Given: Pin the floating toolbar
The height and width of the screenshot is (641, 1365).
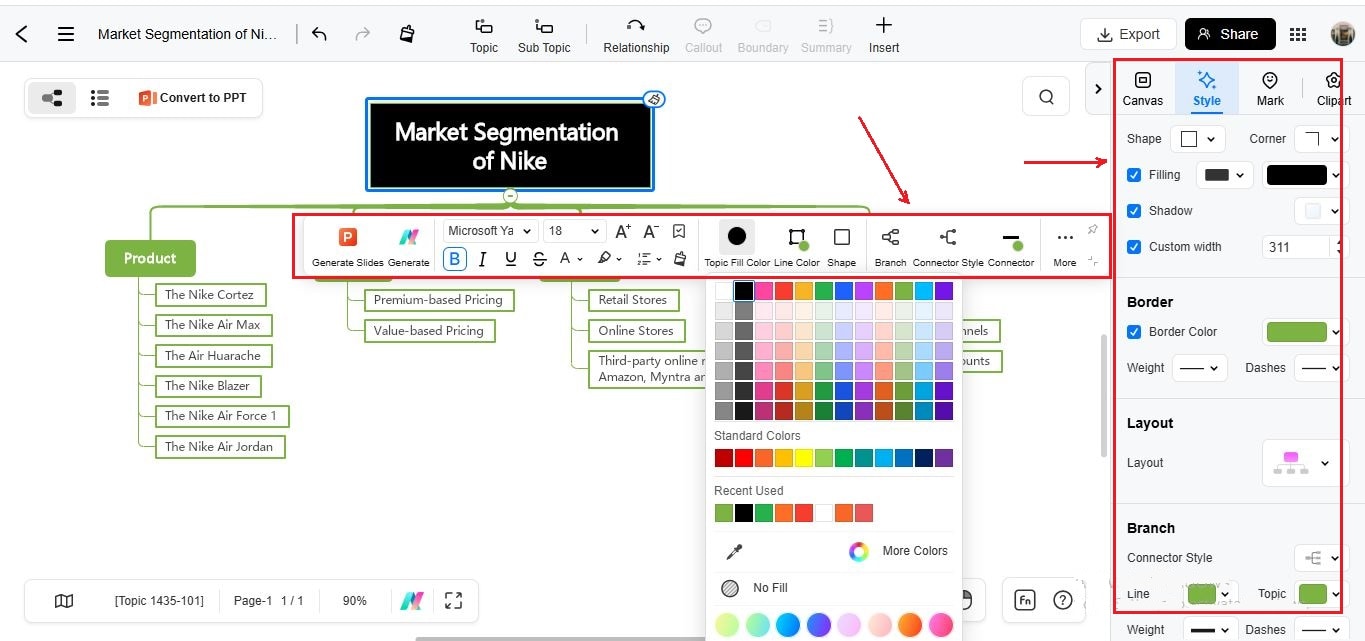Looking at the screenshot, I should (x=1093, y=230).
